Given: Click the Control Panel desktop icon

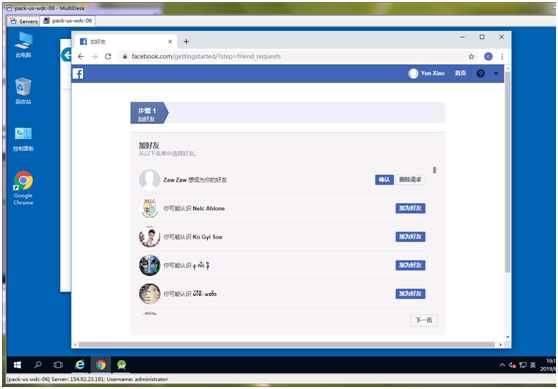Looking at the screenshot, I should coord(23,139).
